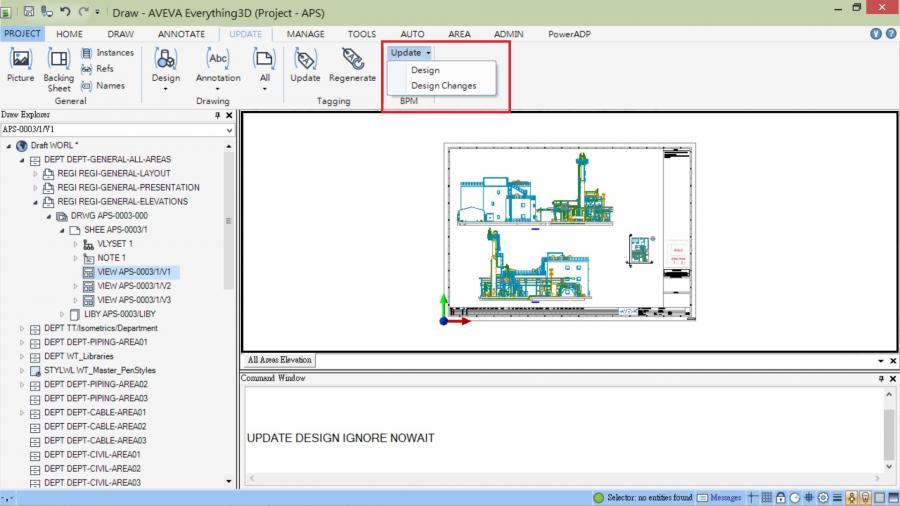Open the drawing tabs list arrow
Image resolution: width=900 pixels, height=506 pixels.
(880, 361)
